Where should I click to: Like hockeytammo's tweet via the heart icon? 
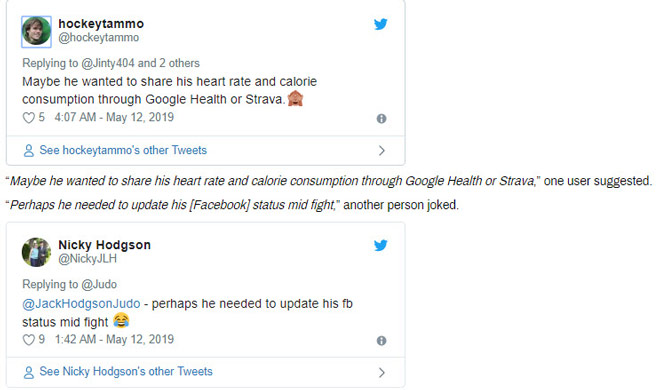point(29,118)
